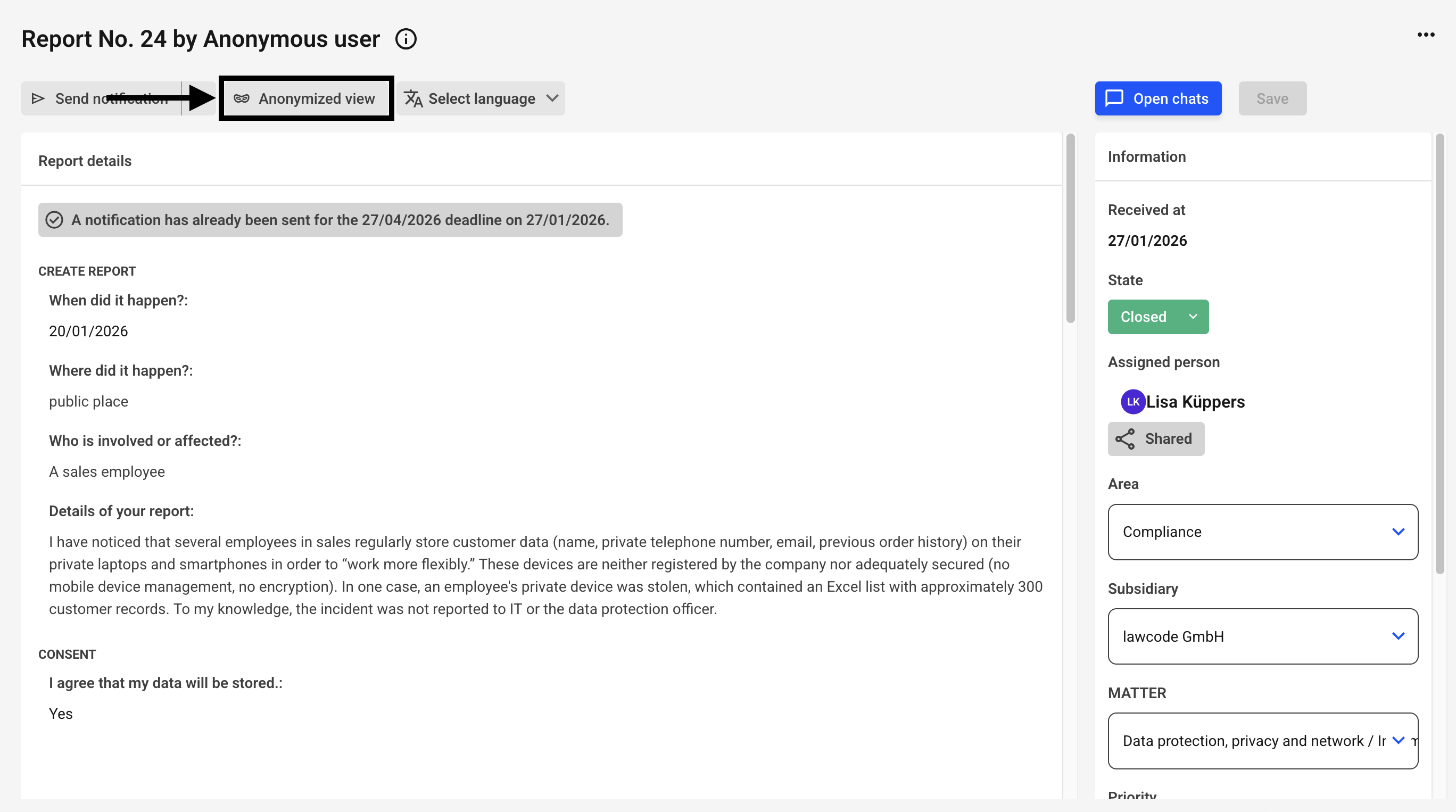Click the info icon beside report title
Screen dimensions: 1456x812
click(x=406, y=39)
